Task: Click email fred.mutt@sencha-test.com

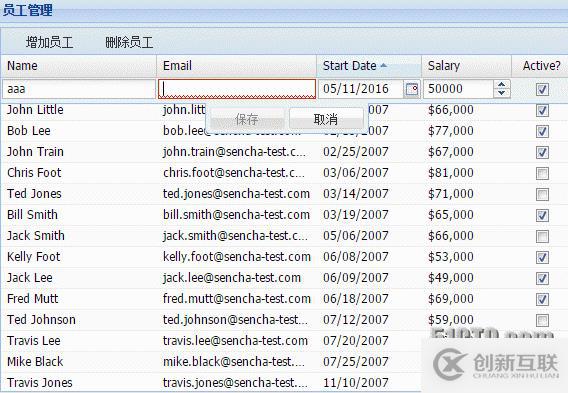Action: [x=237, y=299]
